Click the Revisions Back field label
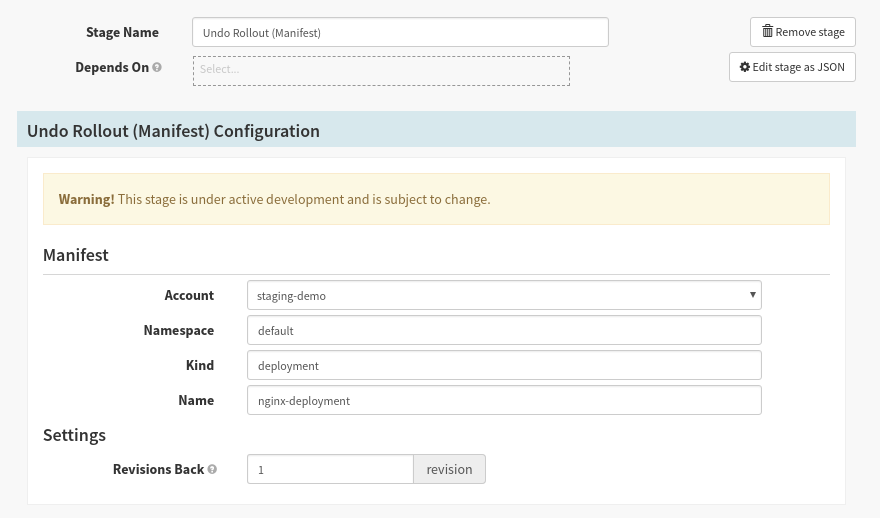 158,470
